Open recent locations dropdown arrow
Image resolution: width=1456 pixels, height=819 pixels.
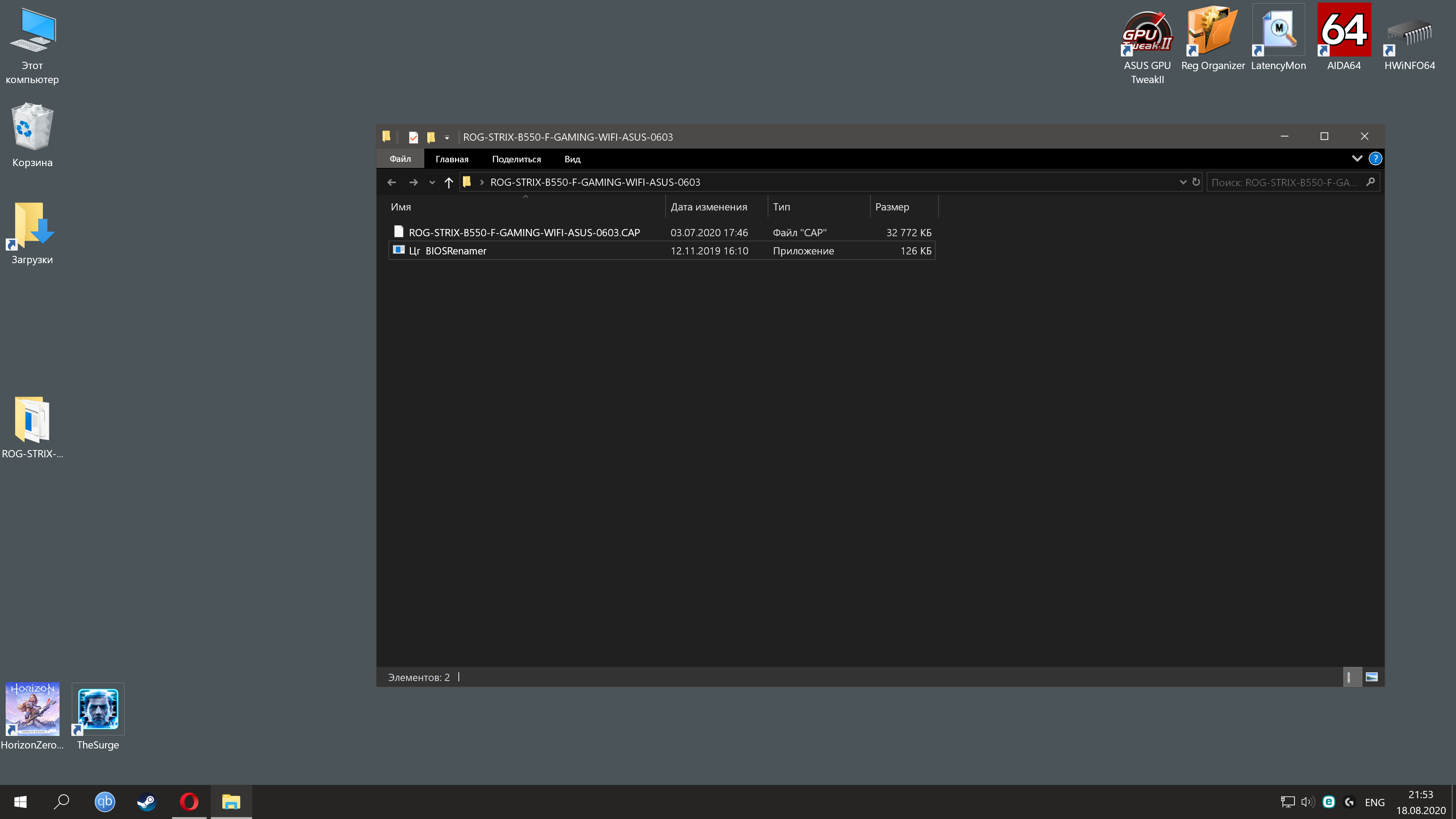(x=432, y=182)
